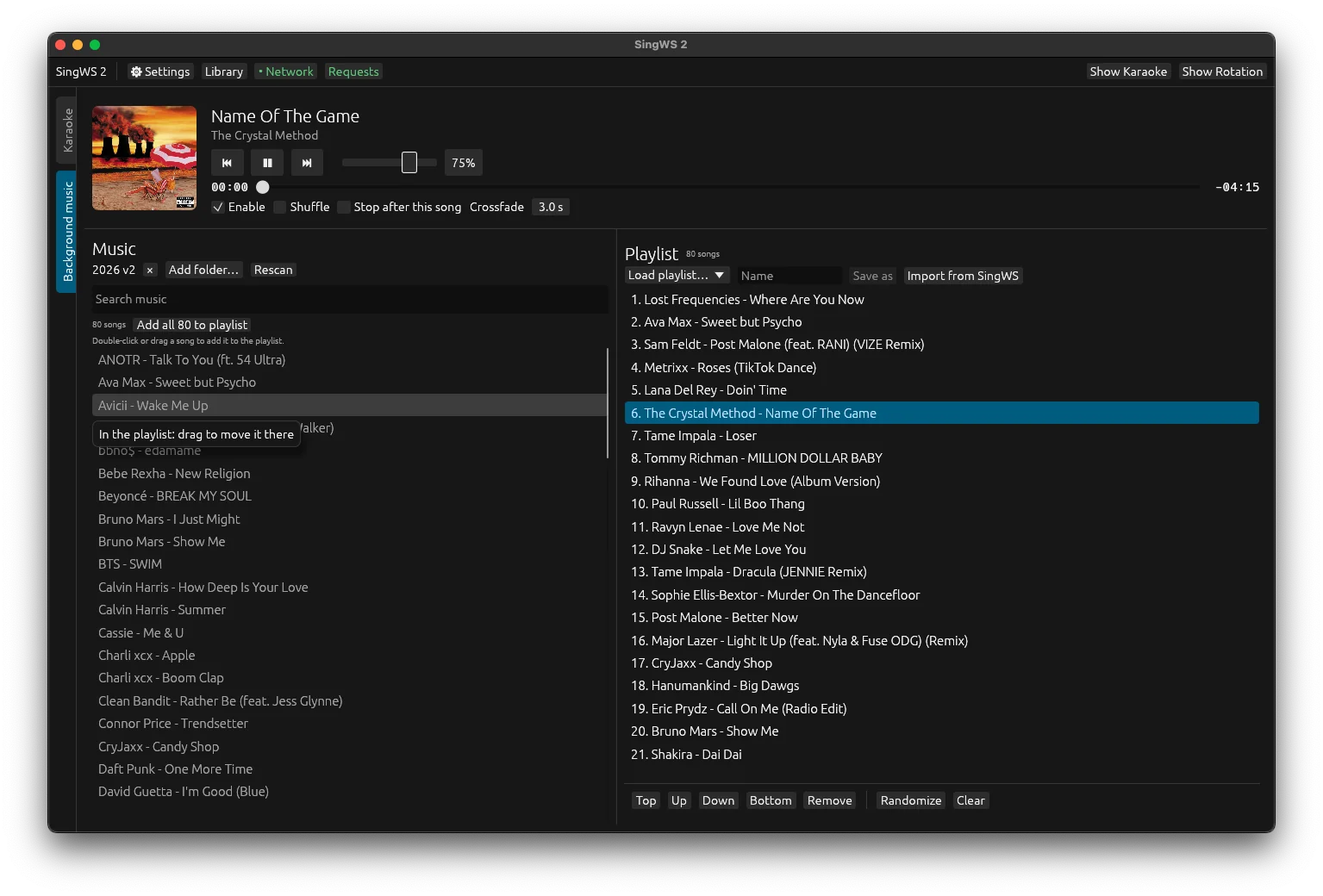Click Show Karaoke button
The height and width of the screenshot is (896, 1323).
click(1128, 72)
